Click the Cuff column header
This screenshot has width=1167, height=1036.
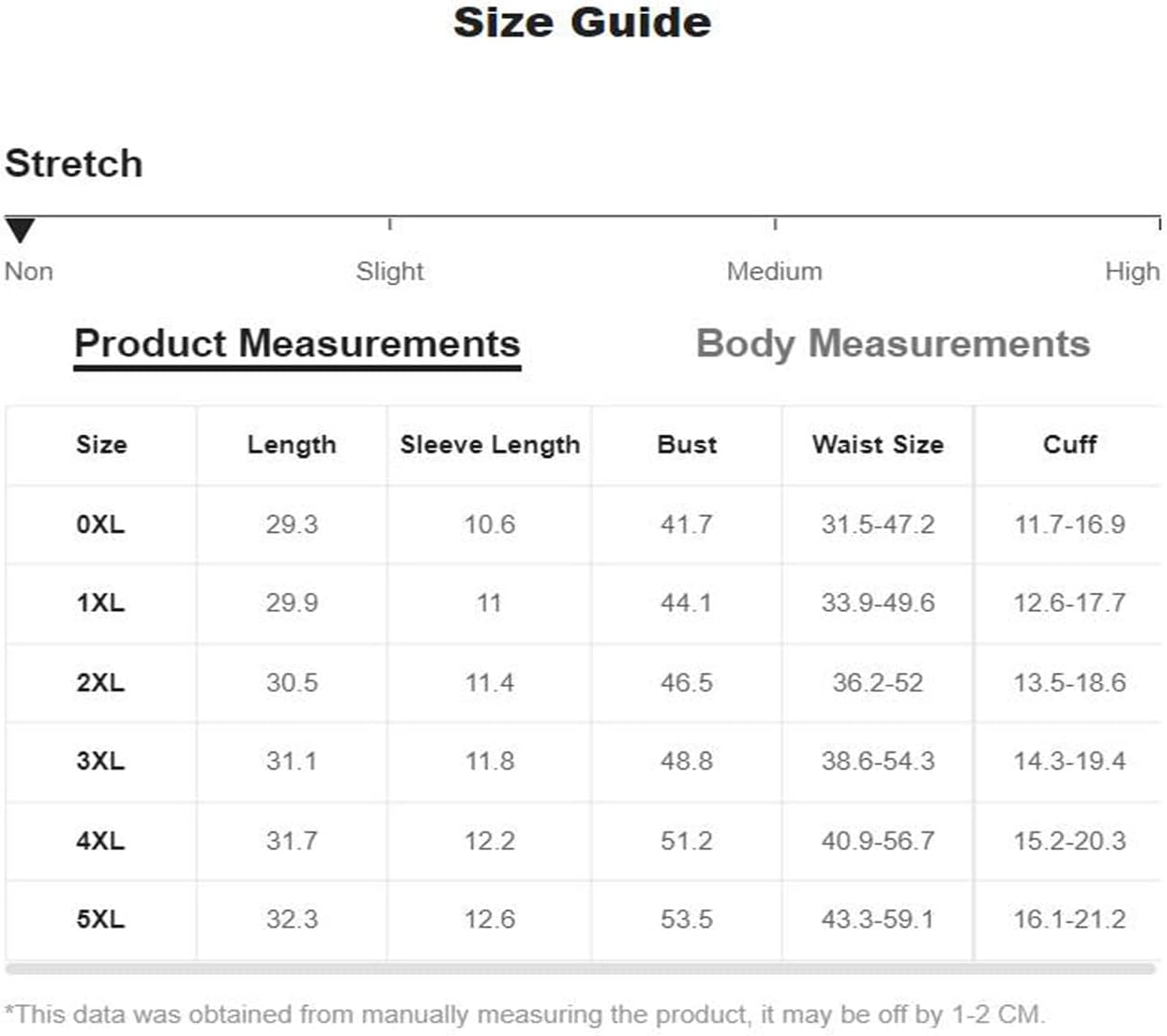[1069, 444]
